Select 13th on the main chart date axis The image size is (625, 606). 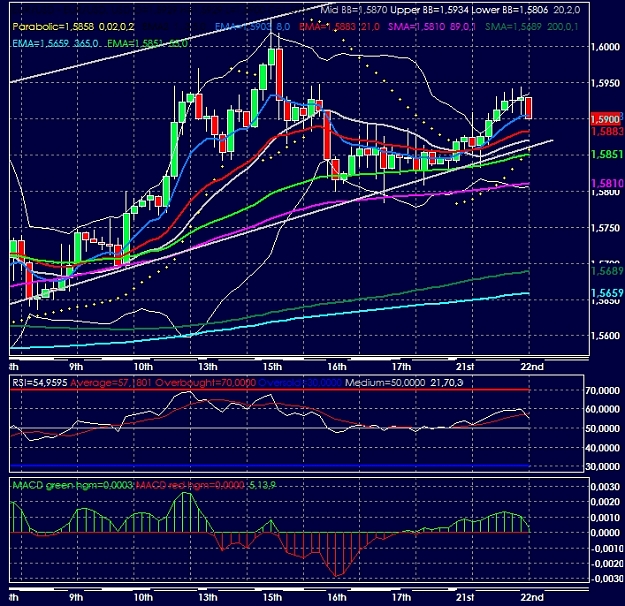point(208,366)
